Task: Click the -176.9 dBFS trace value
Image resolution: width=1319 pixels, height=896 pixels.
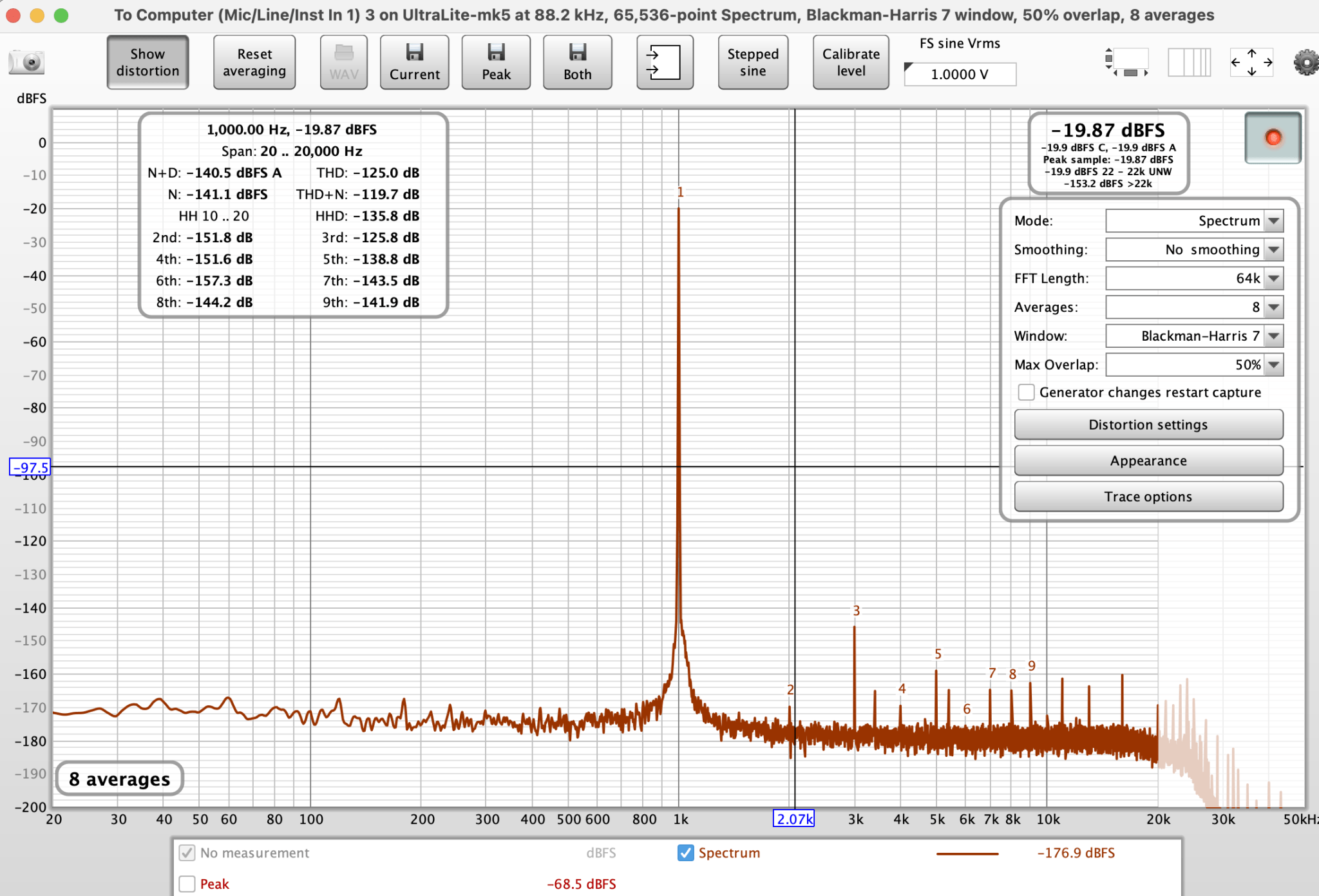Action: tap(1076, 853)
